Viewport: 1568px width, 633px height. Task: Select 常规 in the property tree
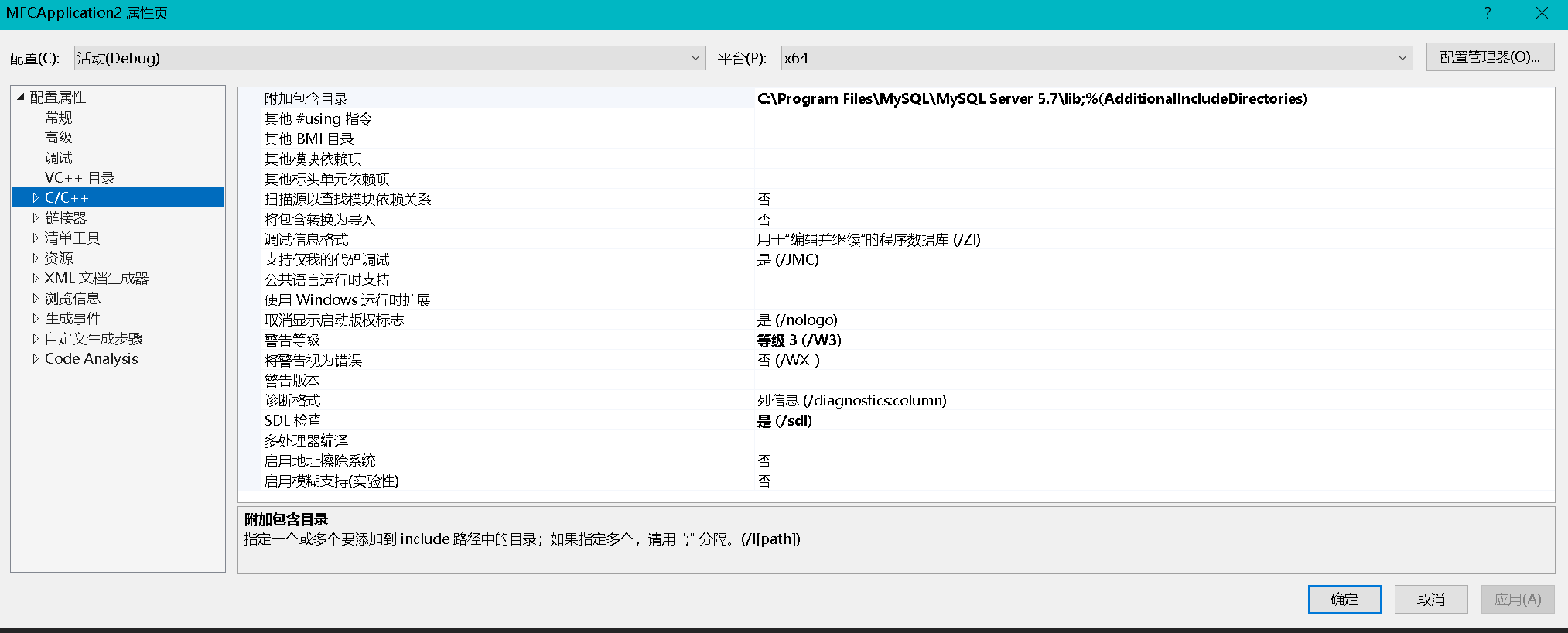59,118
